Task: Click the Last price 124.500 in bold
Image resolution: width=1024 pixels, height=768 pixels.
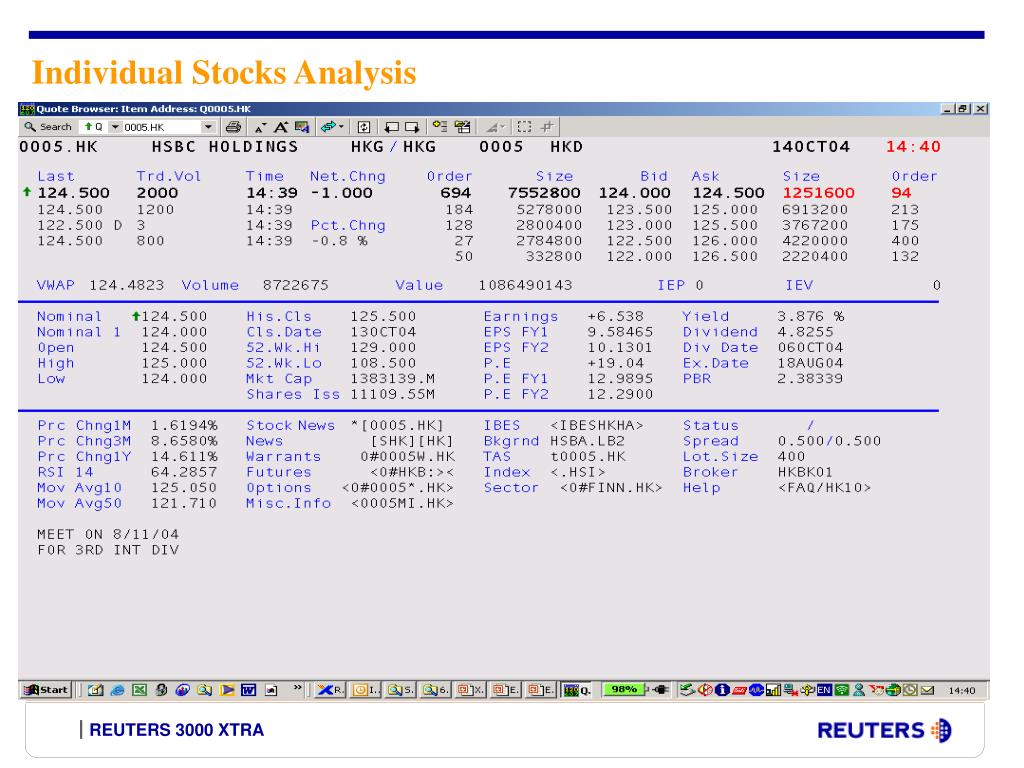Action: pos(73,193)
